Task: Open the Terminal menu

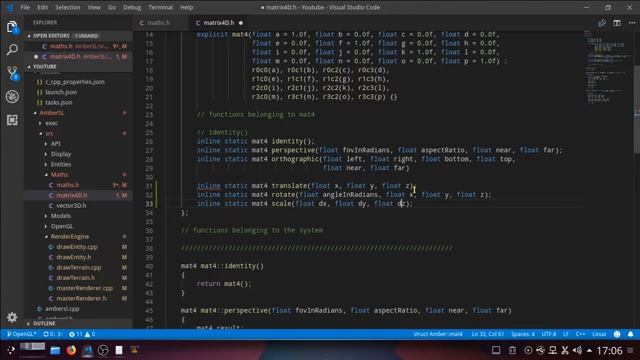Action: pos(160,7)
